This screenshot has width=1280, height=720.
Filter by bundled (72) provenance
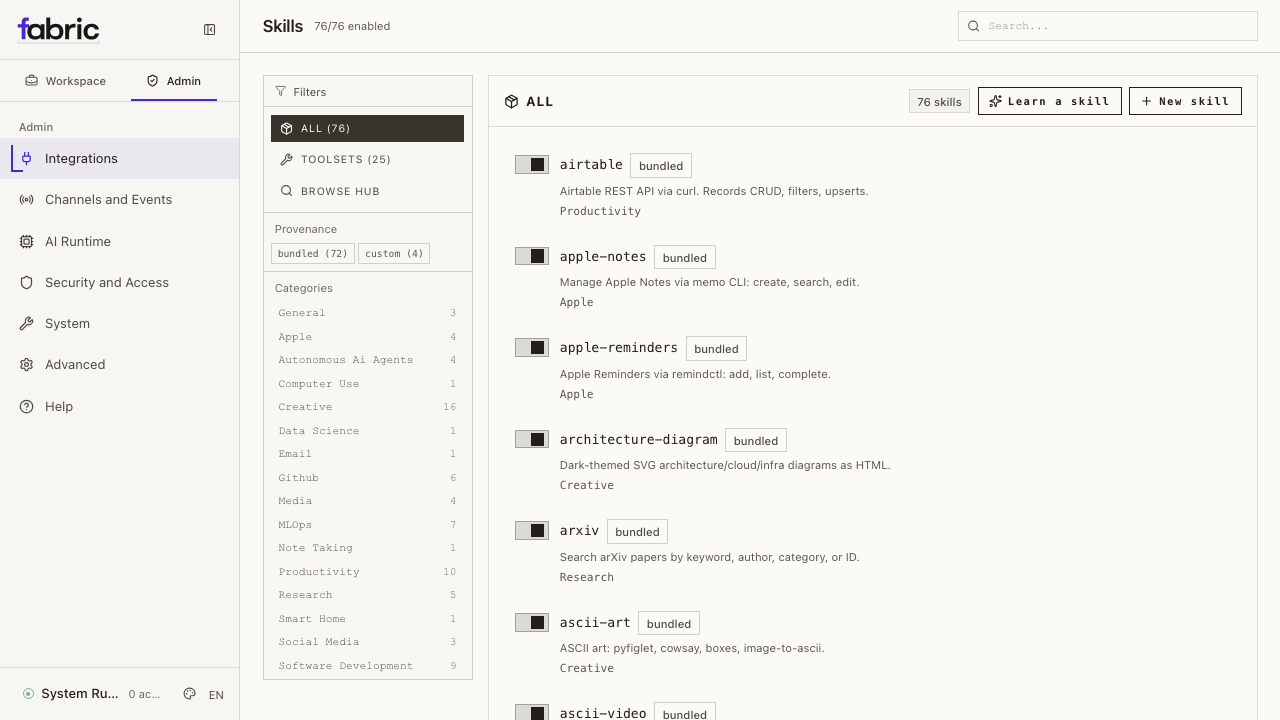[x=313, y=253]
